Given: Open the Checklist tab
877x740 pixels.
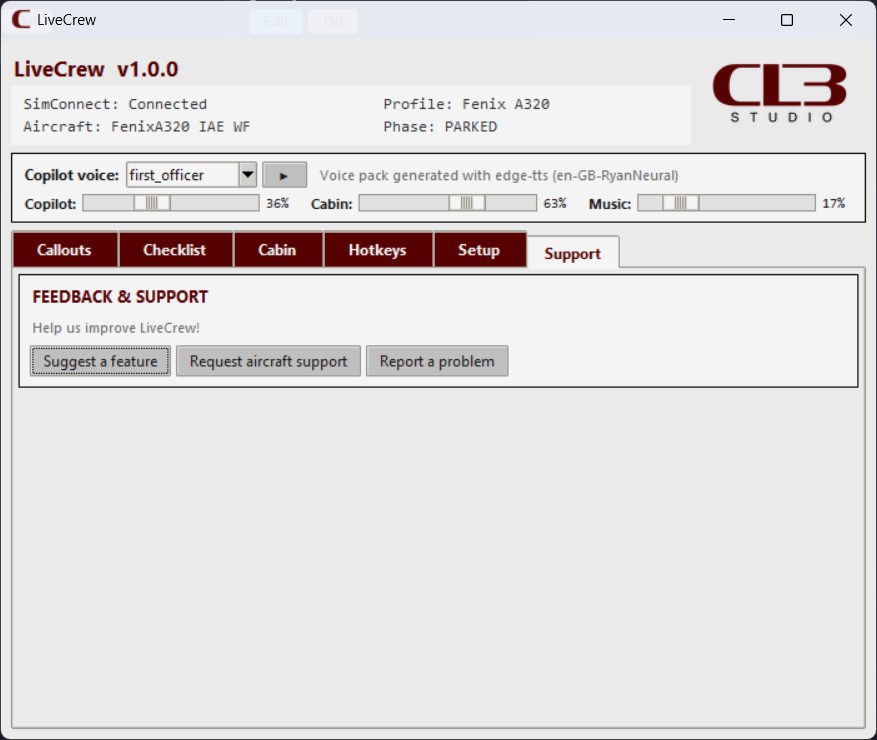Looking at the screenshot, I should pyautogui.click(x=176, y=249).
